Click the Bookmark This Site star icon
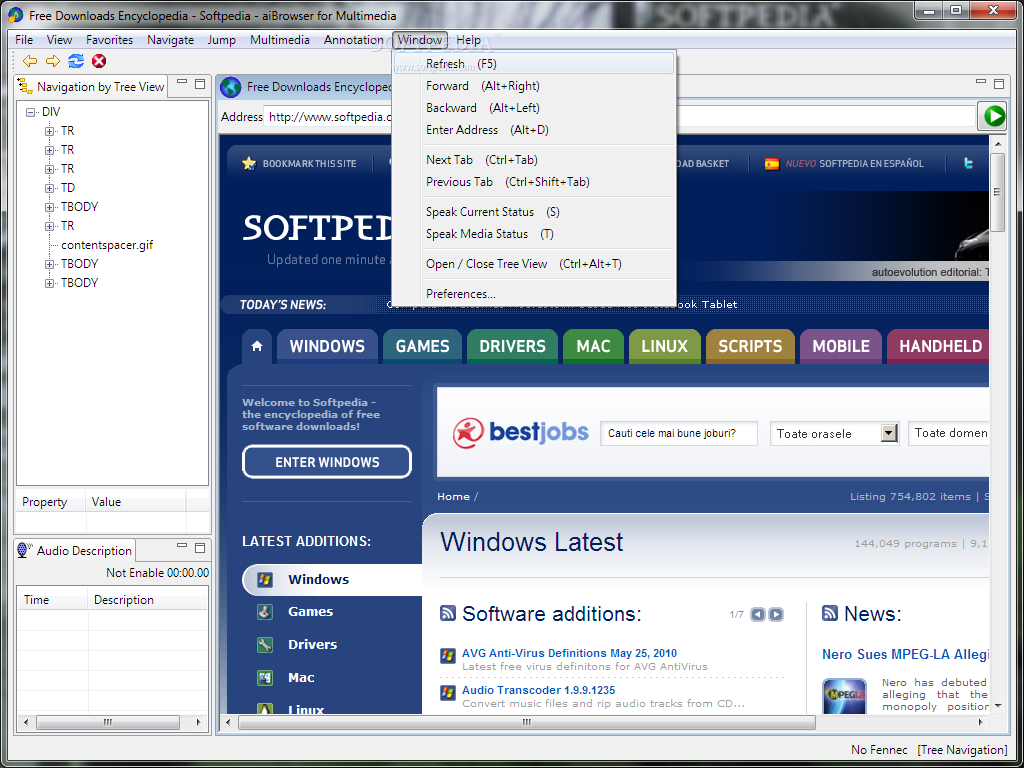The height and width of the screenshot is (768, 1024). click(x=249, y=163)
